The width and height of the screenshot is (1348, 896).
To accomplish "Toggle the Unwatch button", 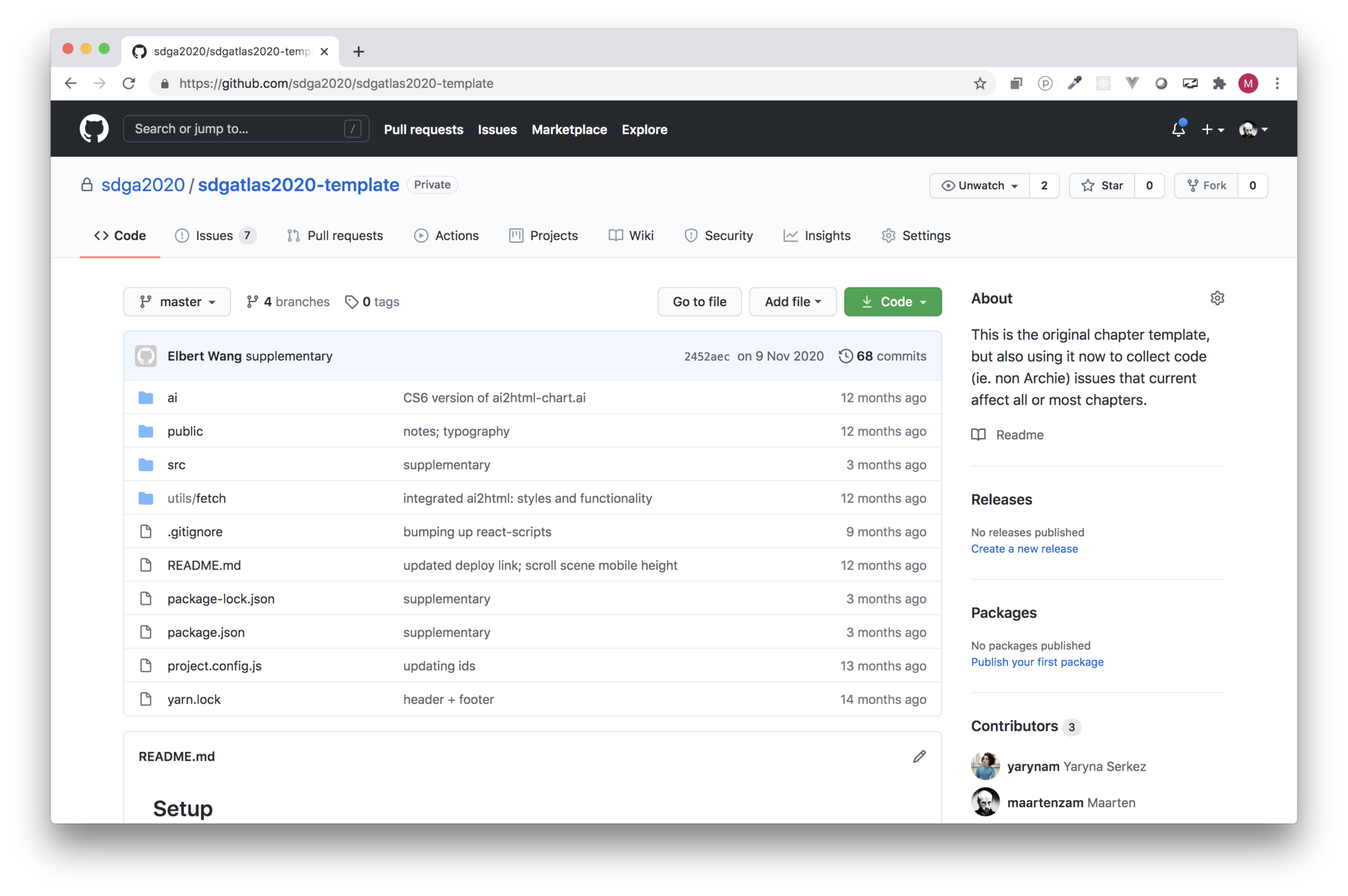I will point(980,185).
